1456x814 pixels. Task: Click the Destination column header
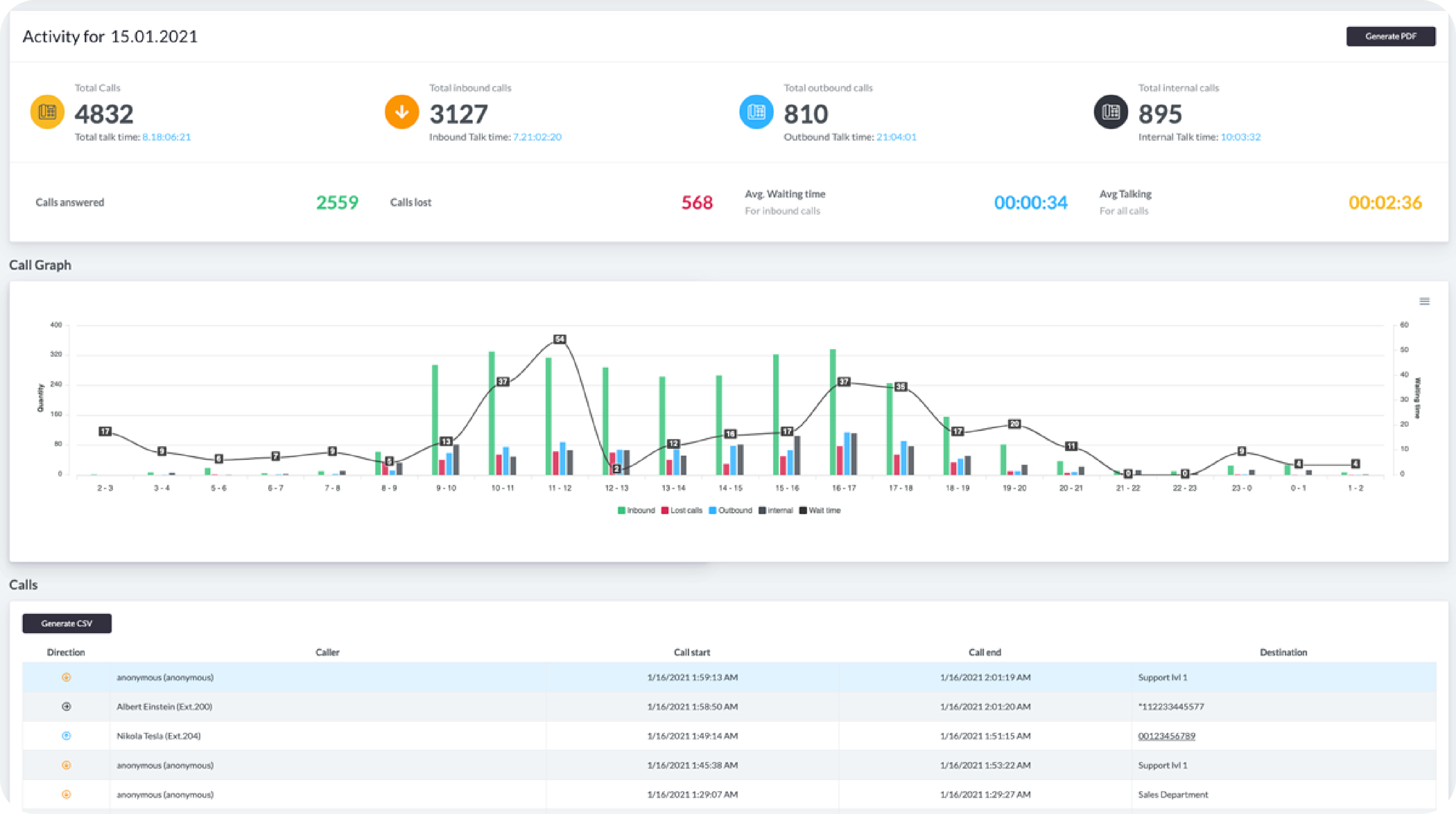[1283, 653]
